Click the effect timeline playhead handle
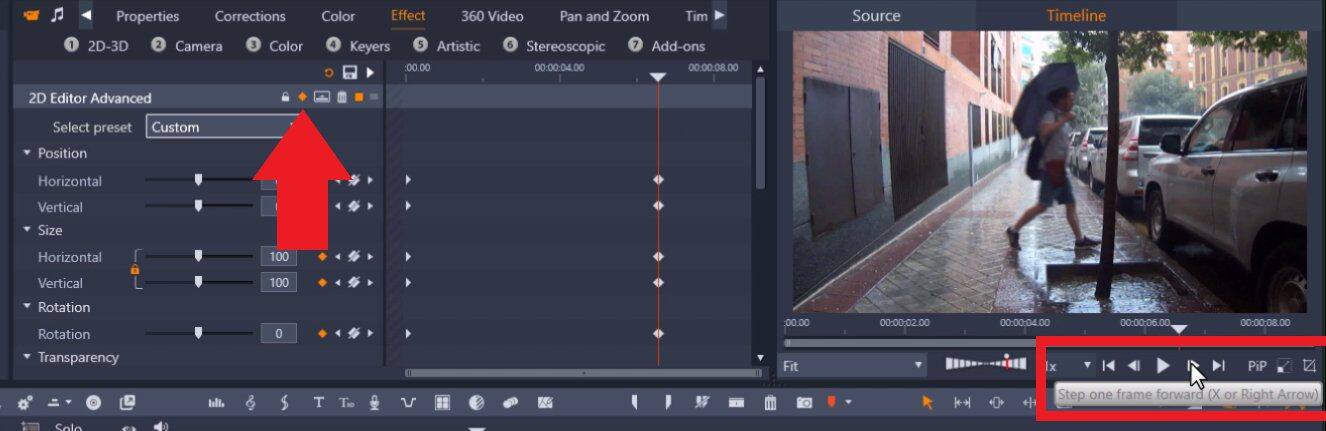 [x=657, y=77]
